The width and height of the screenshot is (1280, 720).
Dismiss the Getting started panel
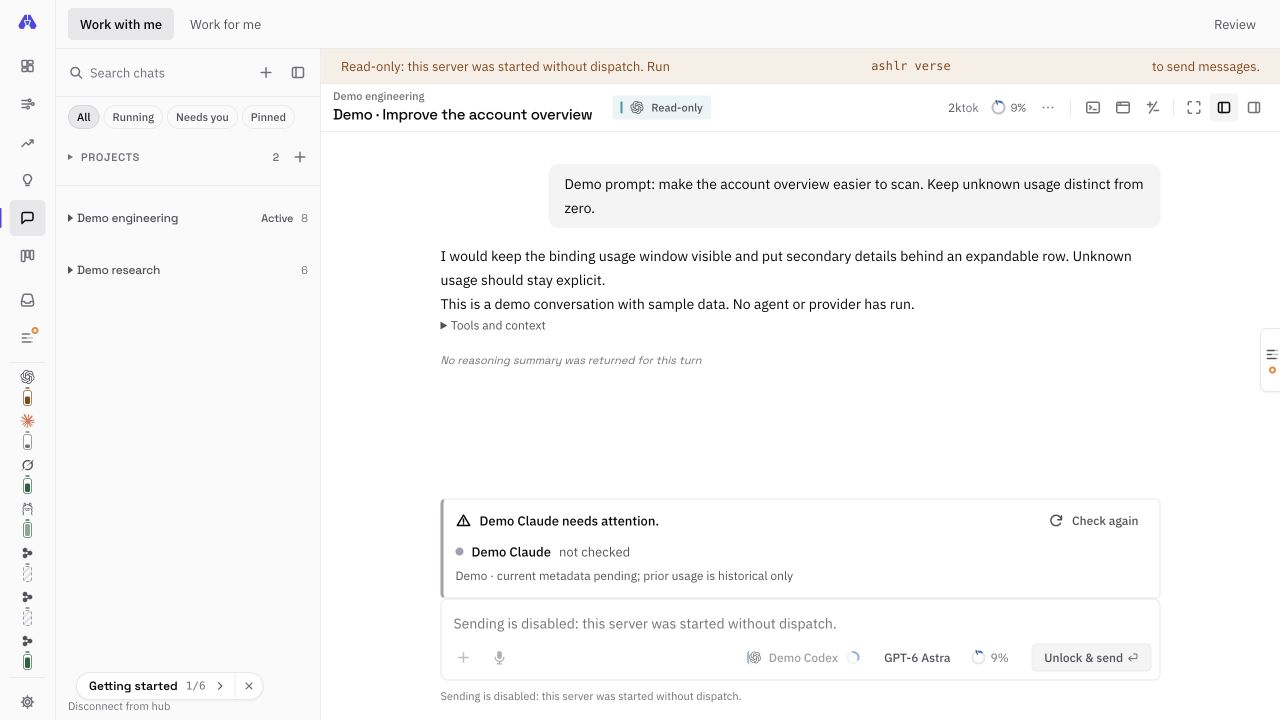click(x=249, y=686)
